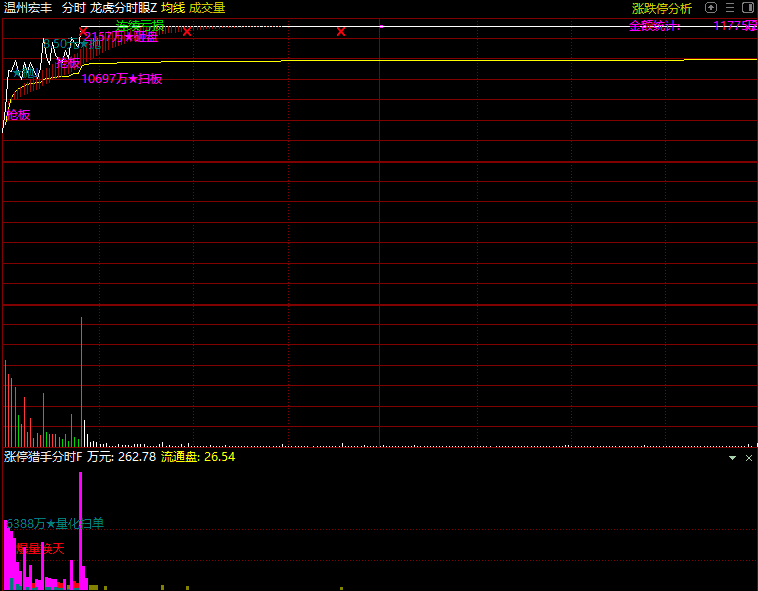Expand the sub-panel dropdown arrow
758x591 pixels.
(x=732, y=457)
